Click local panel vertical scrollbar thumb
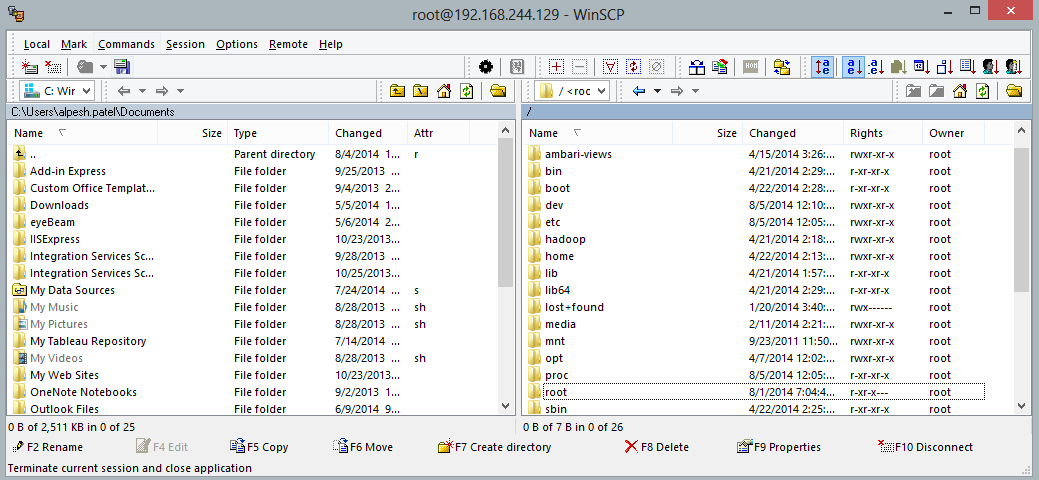 [x=506, y=213]
